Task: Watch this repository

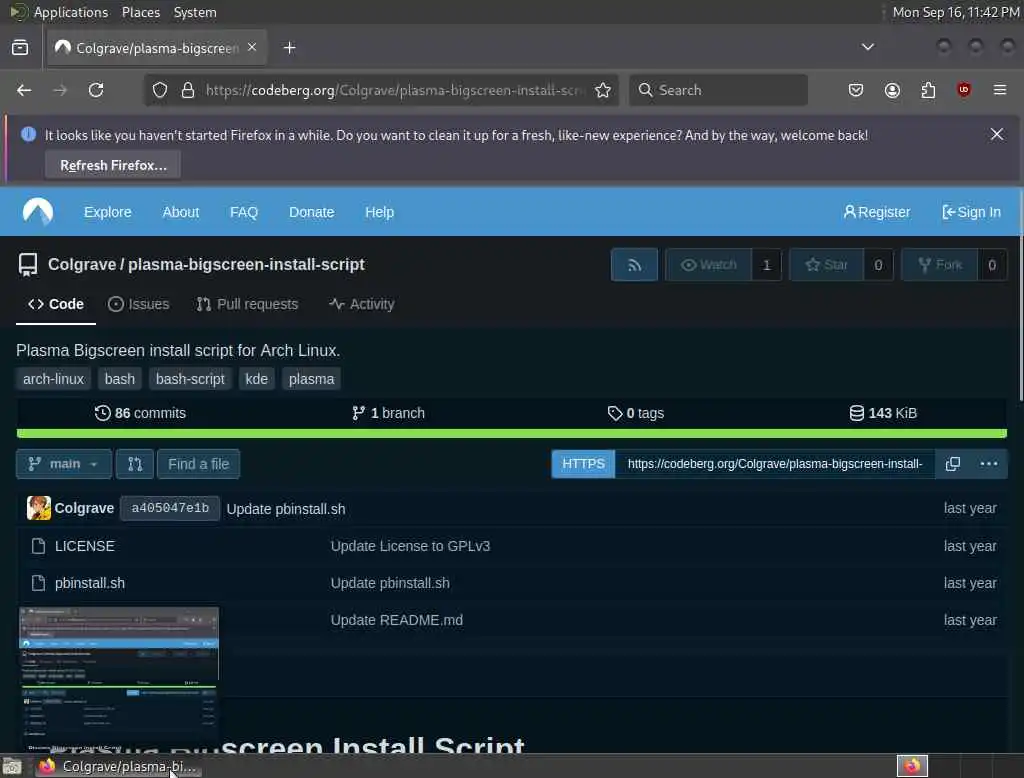Action: [709, 265]
